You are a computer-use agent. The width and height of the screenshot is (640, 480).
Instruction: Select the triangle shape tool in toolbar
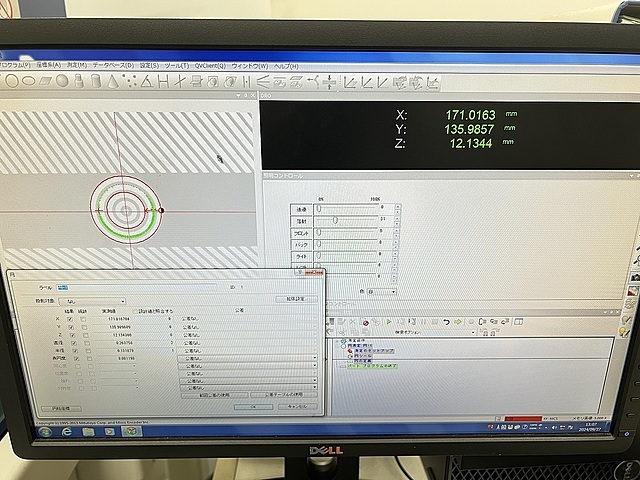pyautogui.click(x=147, y=79)
